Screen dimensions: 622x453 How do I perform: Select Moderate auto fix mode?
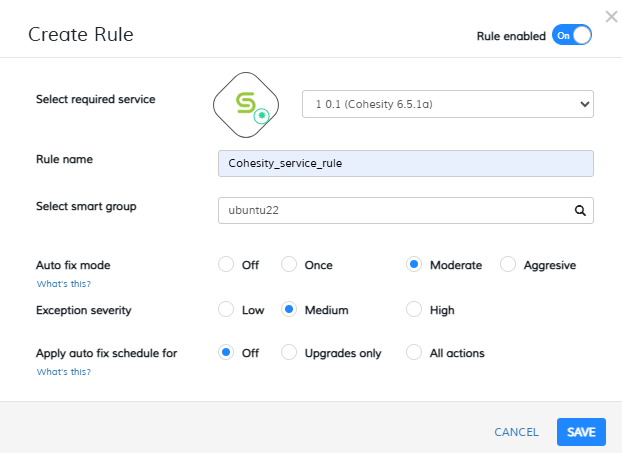point(414,265)
